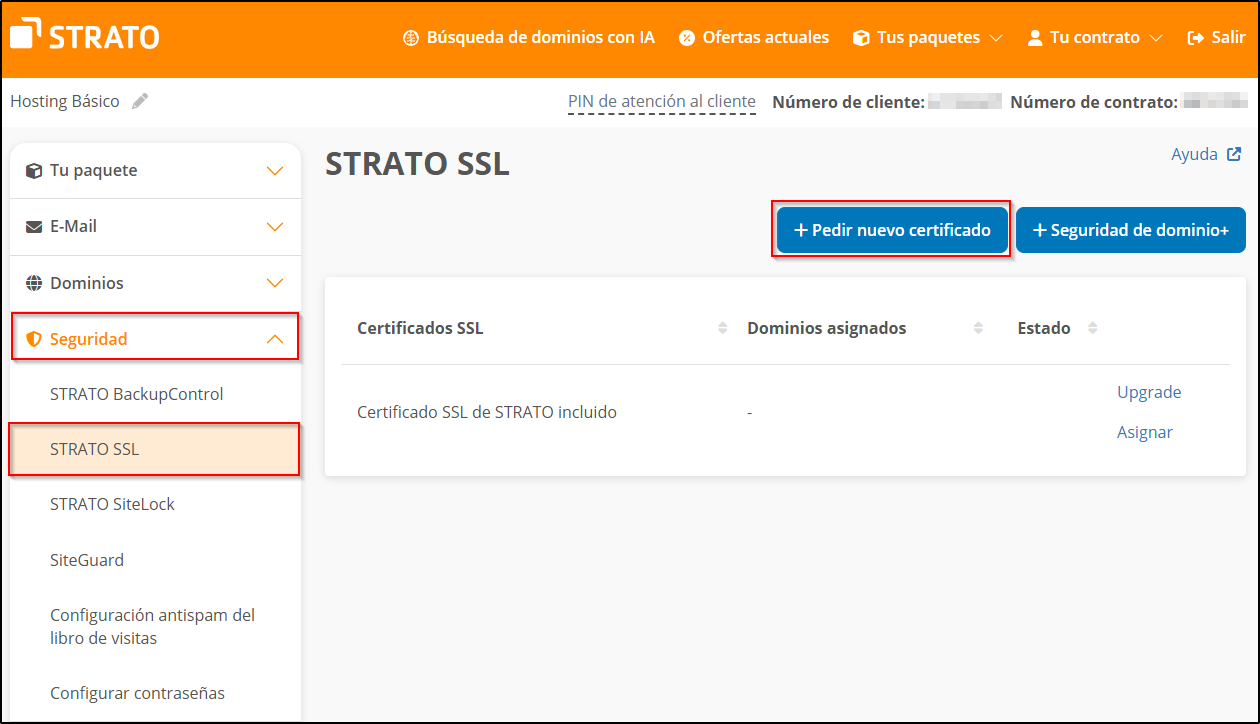Click the Upgrade link for the included certificate
The image size is (1260, 724).
pyautogui.click(x=1148, y=392)
